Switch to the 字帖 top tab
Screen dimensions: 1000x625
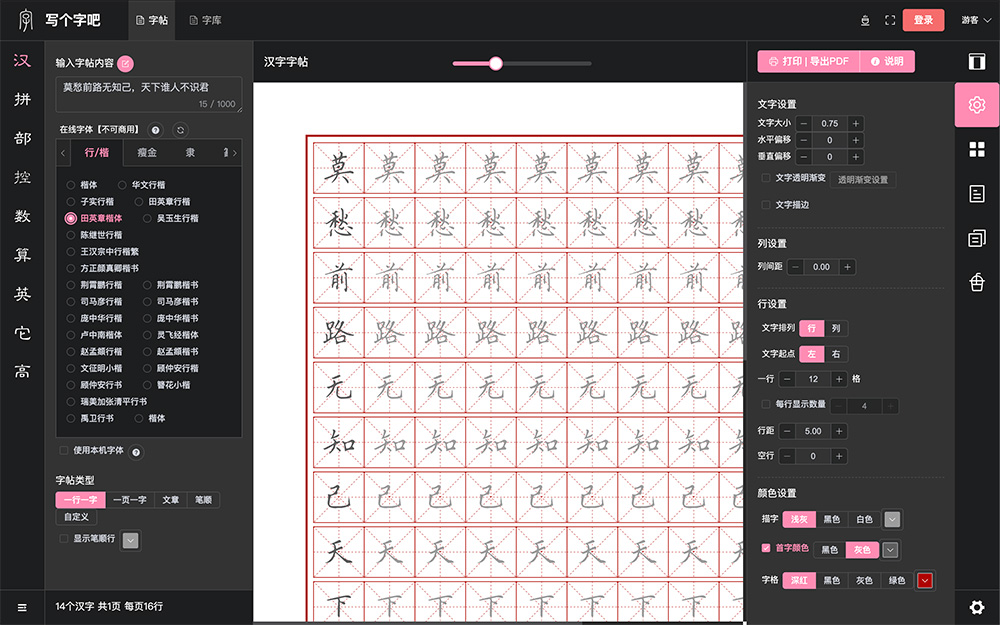point(152,20)
